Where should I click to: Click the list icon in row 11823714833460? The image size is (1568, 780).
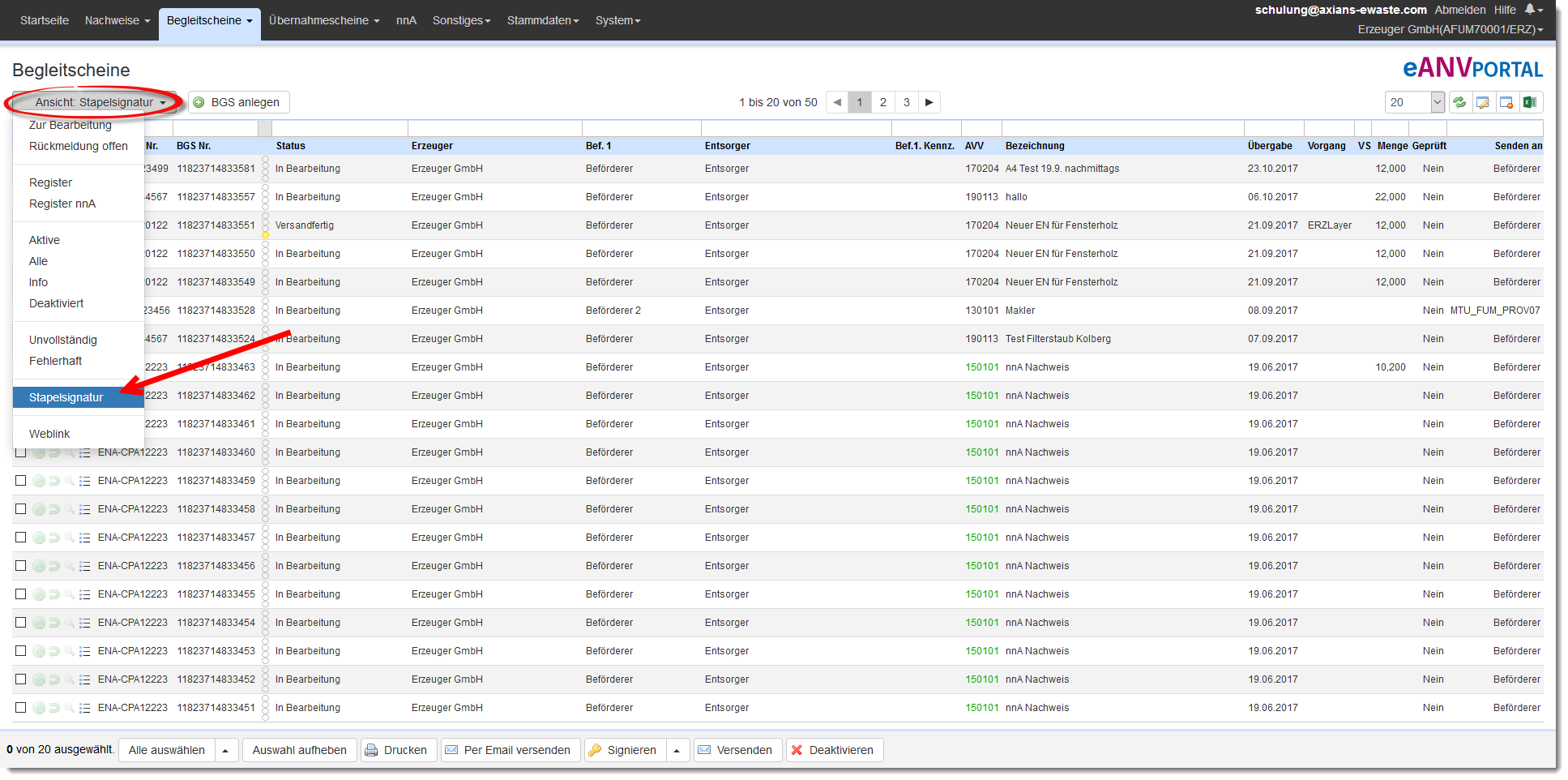(84, 452)
